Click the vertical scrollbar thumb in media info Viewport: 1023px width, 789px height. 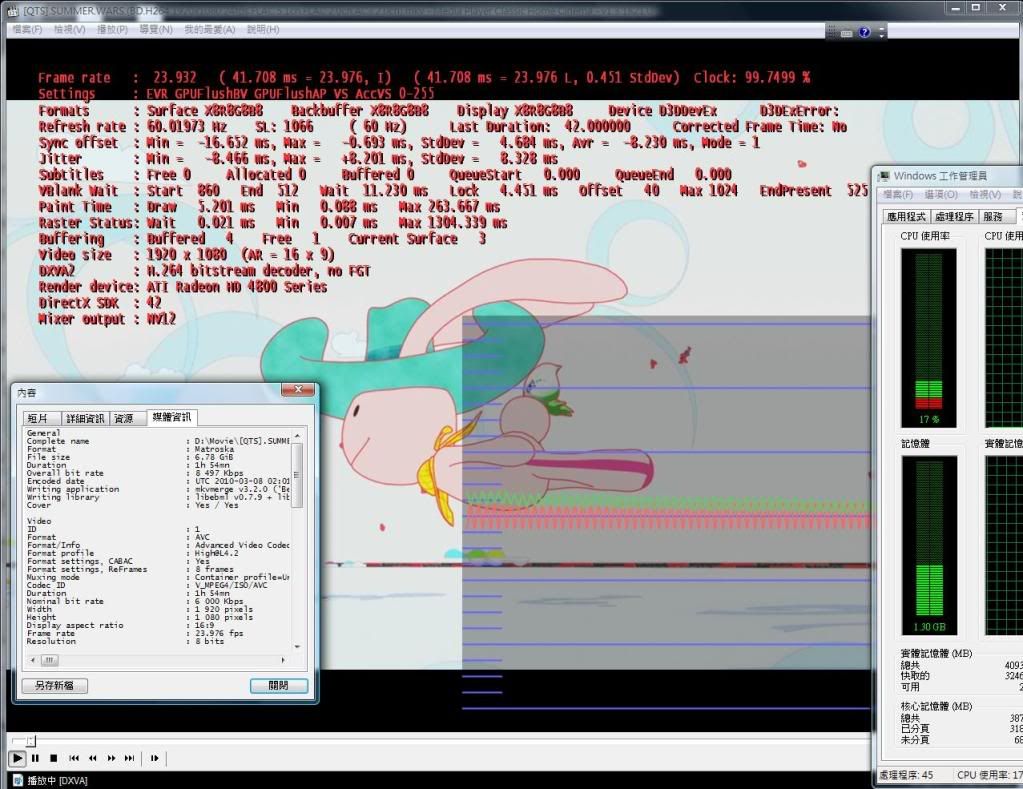click(297, 474)
